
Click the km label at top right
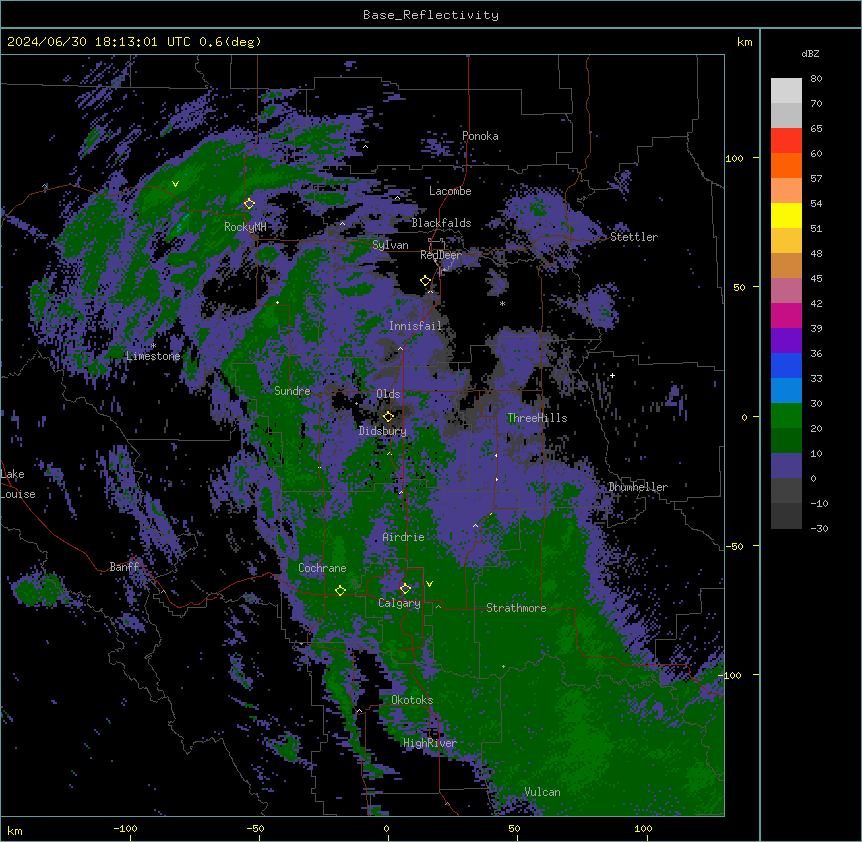point(744,42)
